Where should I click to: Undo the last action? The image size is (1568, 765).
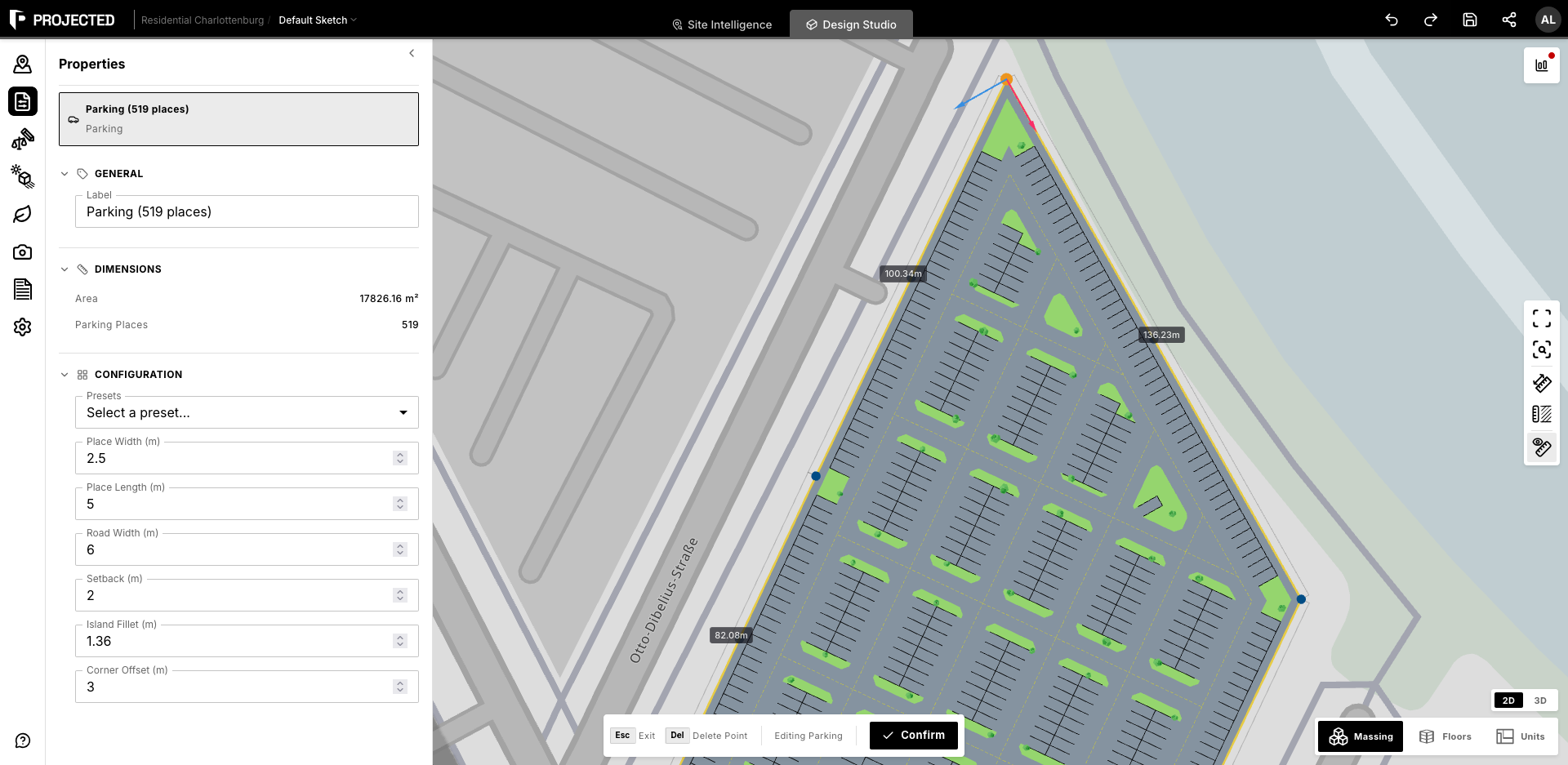pos(1392,20)
